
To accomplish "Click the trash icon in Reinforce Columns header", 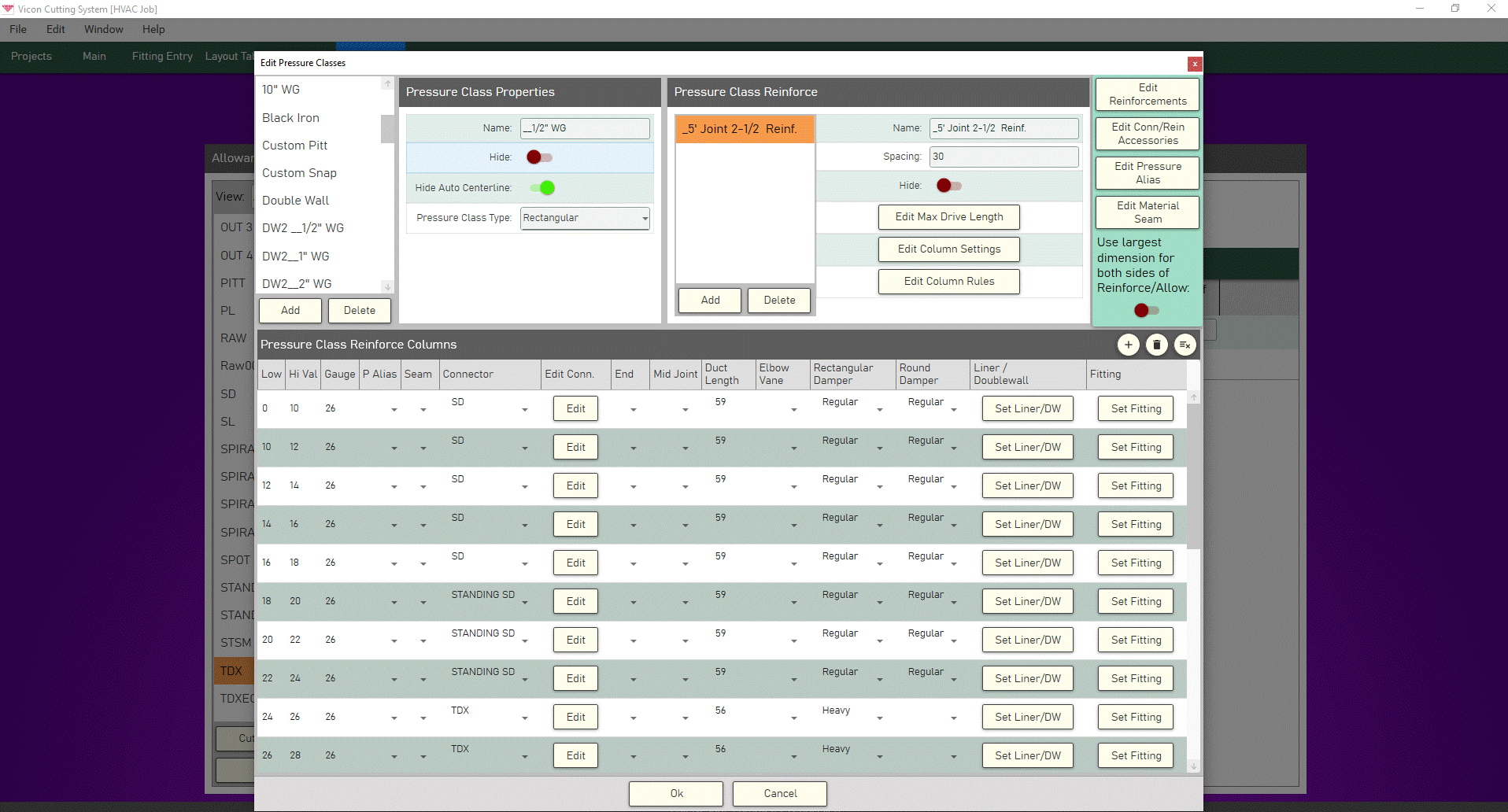I will 1156,345.
